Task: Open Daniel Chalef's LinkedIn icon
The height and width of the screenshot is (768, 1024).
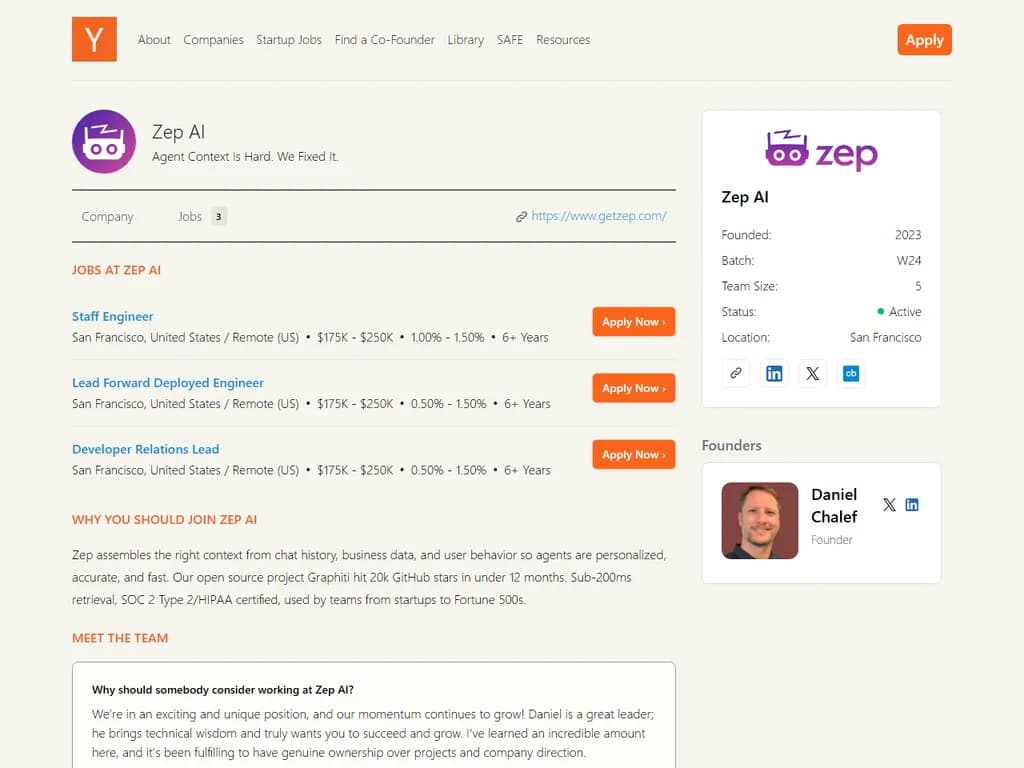Action: [913, 505]
